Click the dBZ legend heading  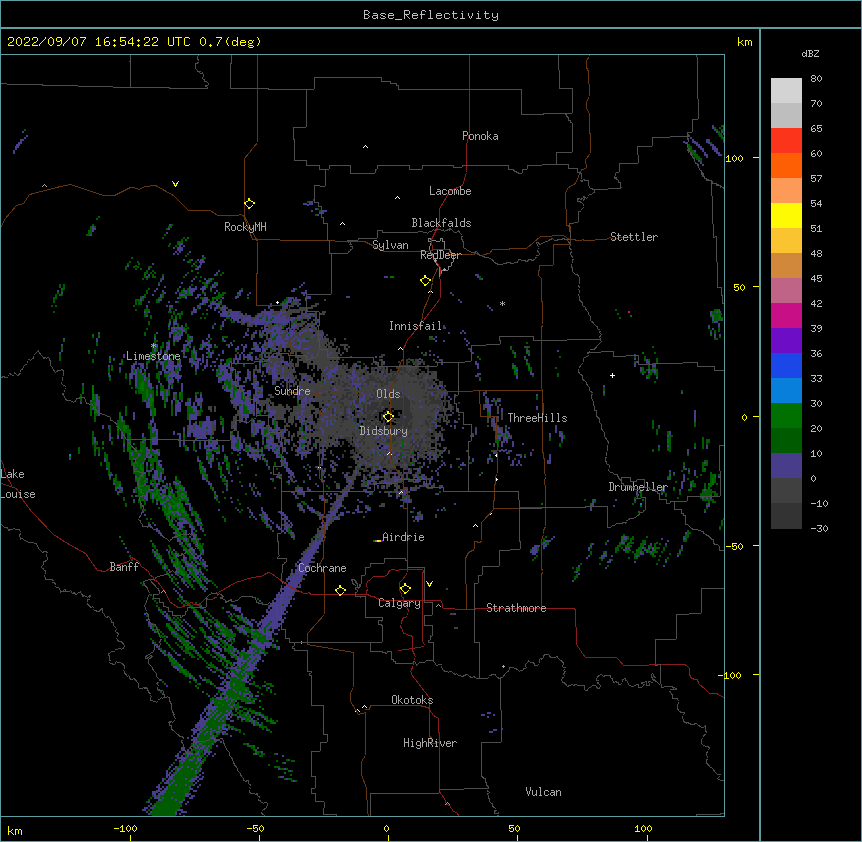[x=810, y=53]
